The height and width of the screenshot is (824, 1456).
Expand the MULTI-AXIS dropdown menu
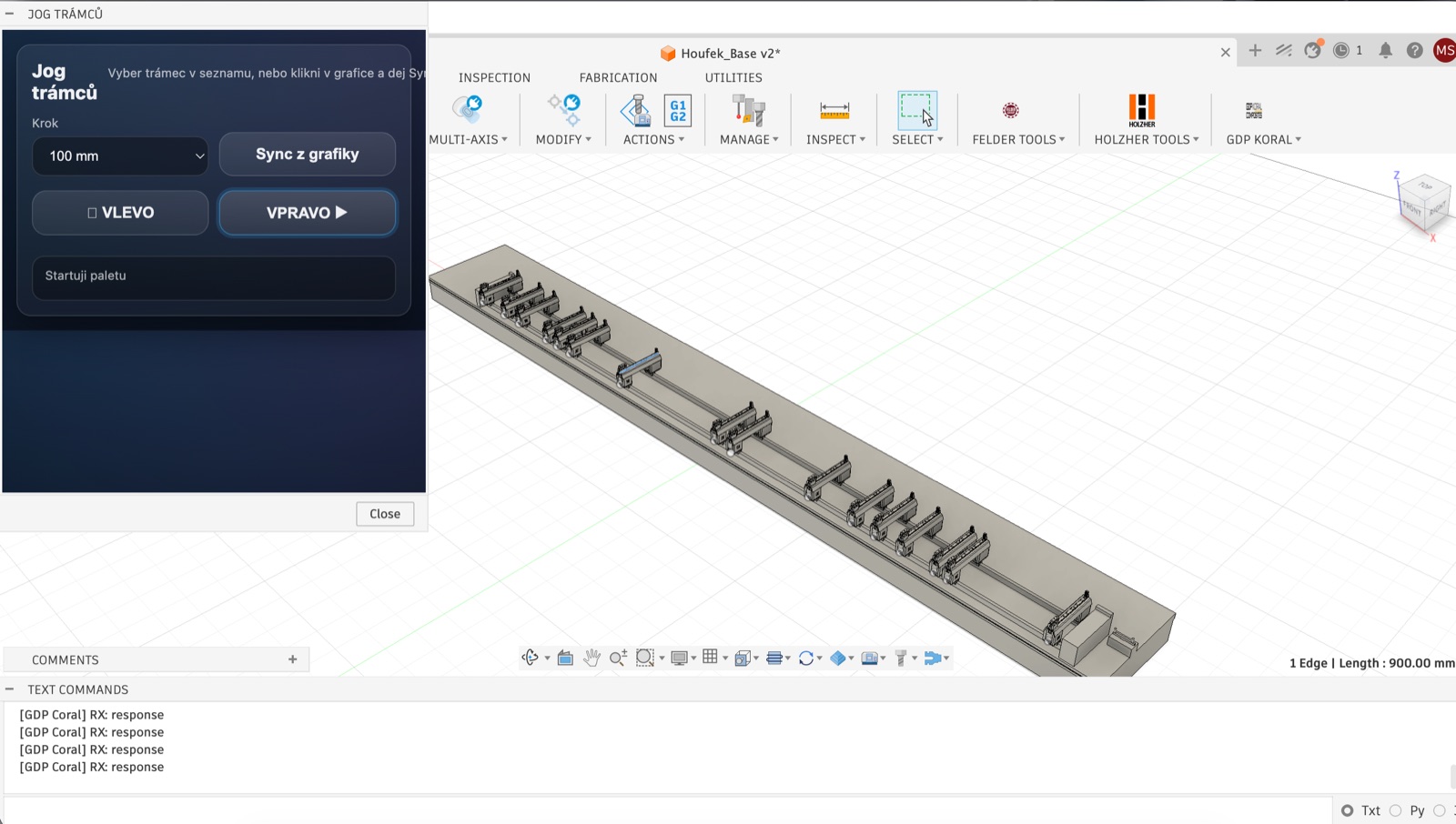point(469,139)
